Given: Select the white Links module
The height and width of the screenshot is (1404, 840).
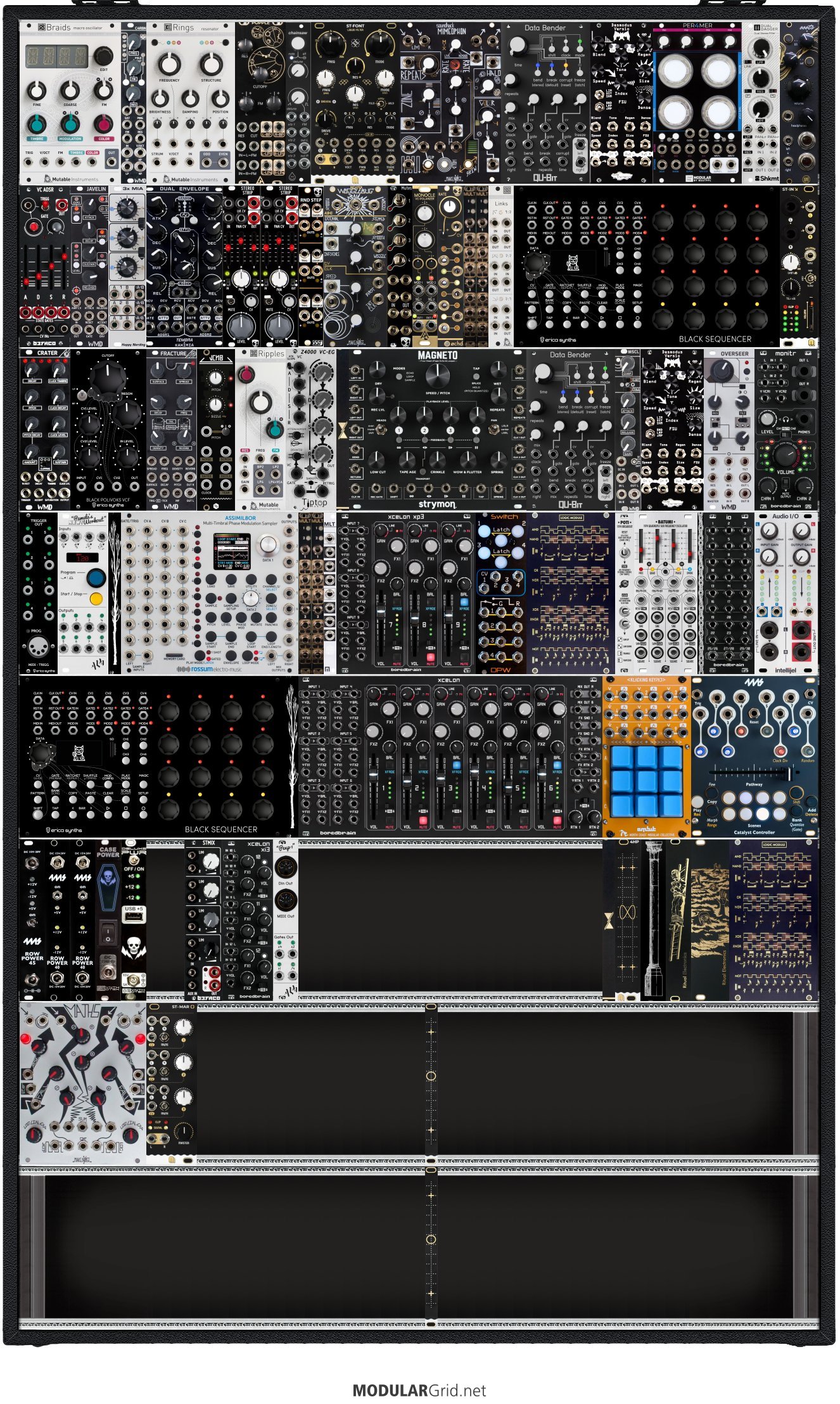Looking at the screenshot, I should point(501,266).
